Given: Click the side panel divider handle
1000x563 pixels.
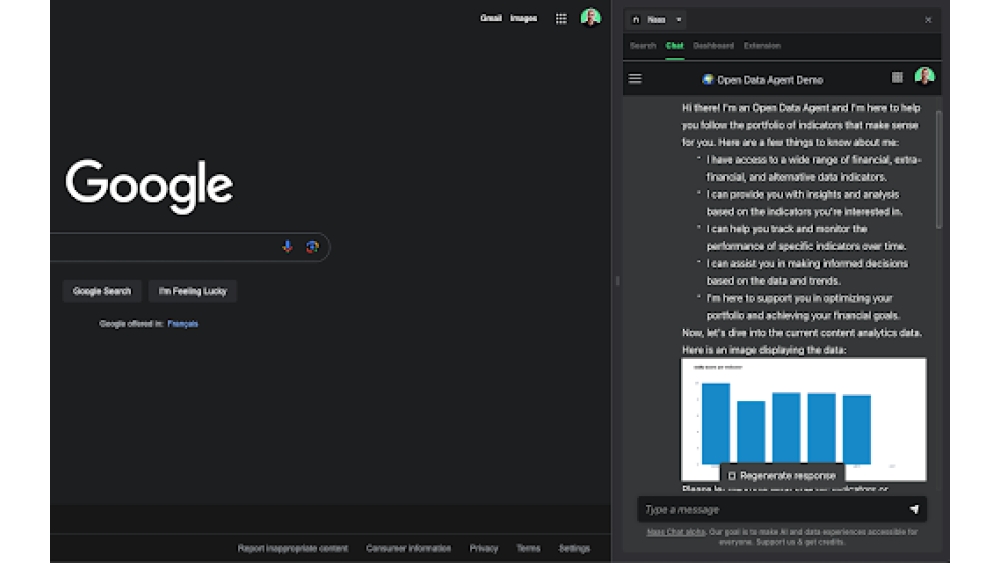Looking at the screenshot, I should tap(617, 281).
